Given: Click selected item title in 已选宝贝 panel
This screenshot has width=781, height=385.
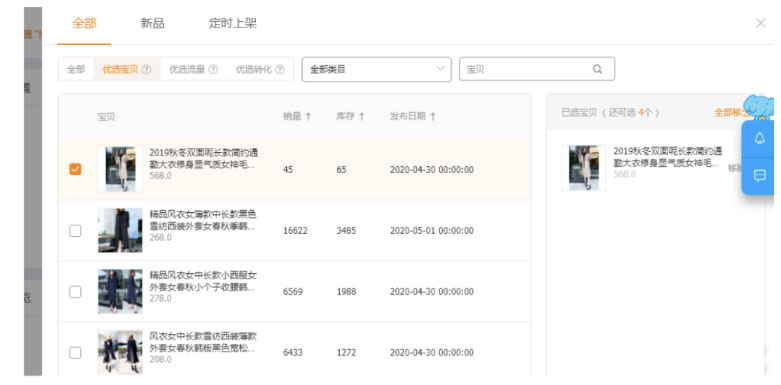Looking at the screenshot, I should 667,156.
